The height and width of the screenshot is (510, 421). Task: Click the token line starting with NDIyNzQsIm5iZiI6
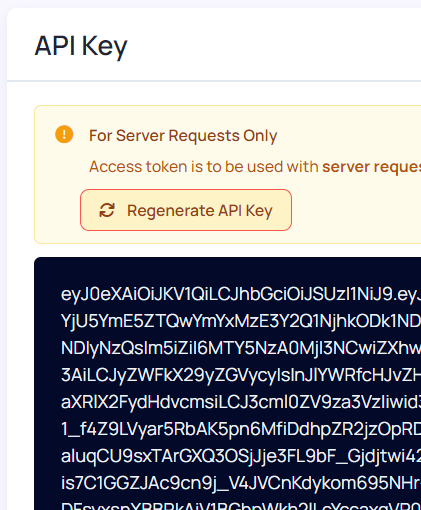tap(241, 348)
